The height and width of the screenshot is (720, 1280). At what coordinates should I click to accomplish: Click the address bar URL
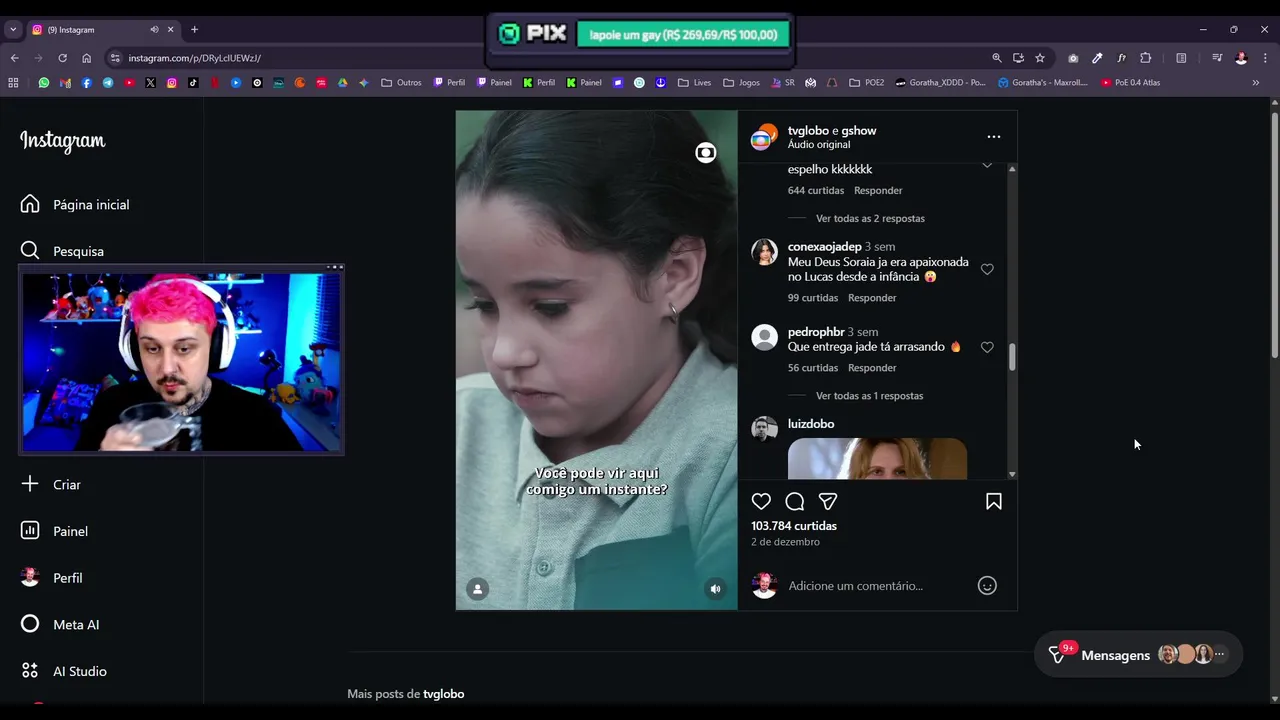(x=194, y=58)
